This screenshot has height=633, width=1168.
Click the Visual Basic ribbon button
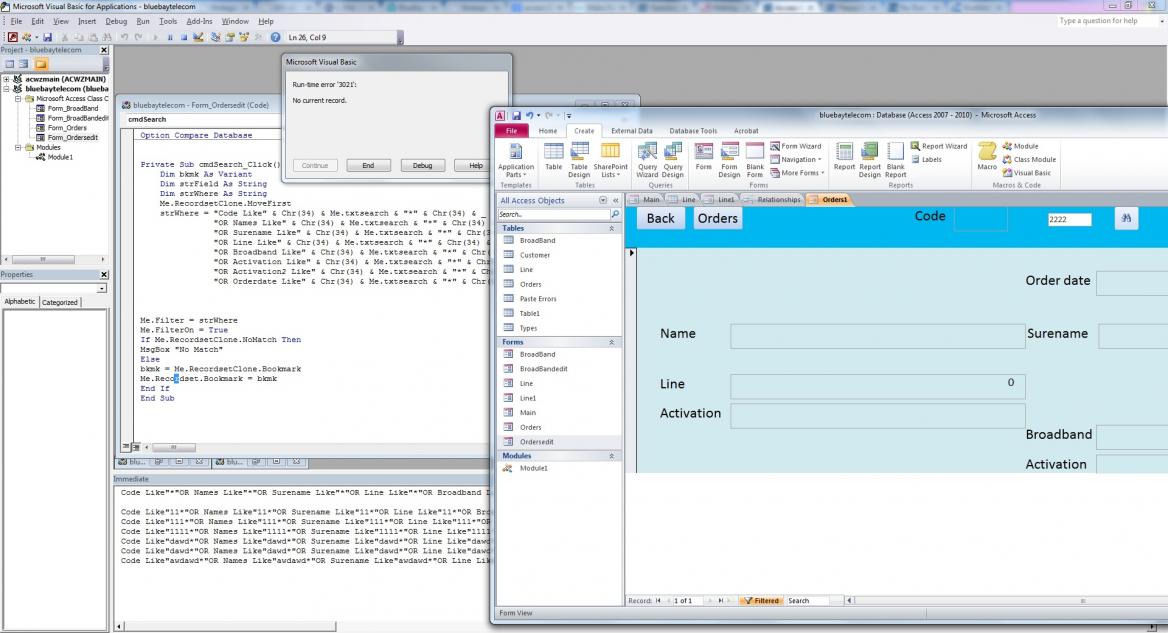tap(1026, 173)
